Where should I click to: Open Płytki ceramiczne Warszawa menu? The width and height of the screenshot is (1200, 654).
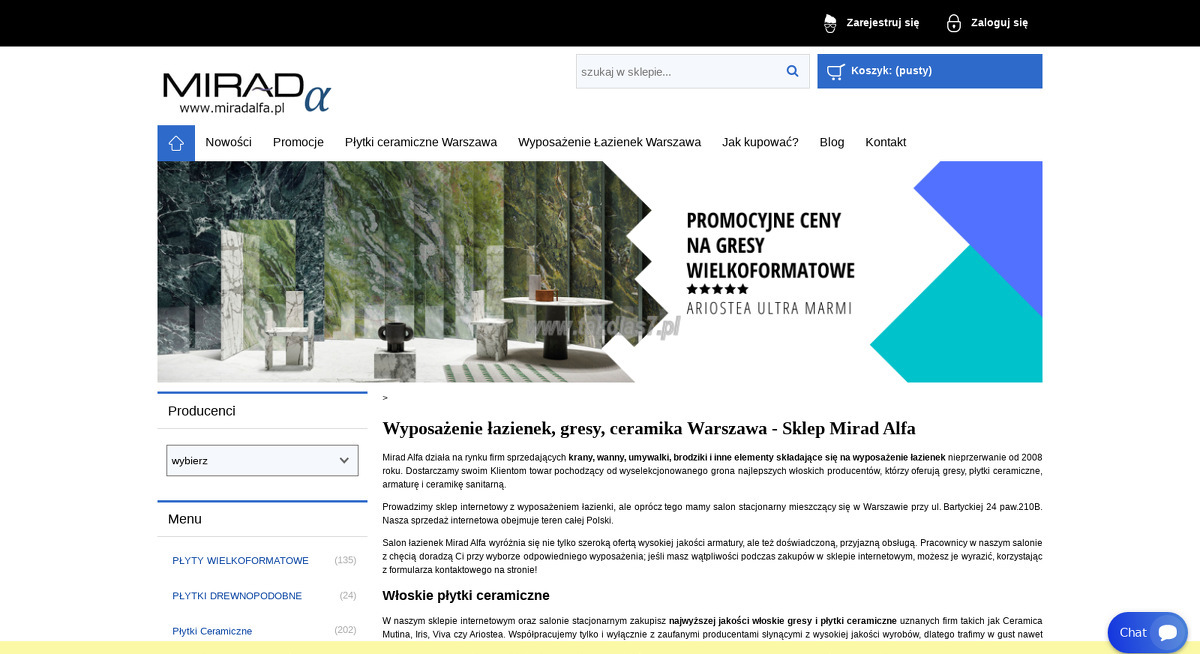point(421,142)
